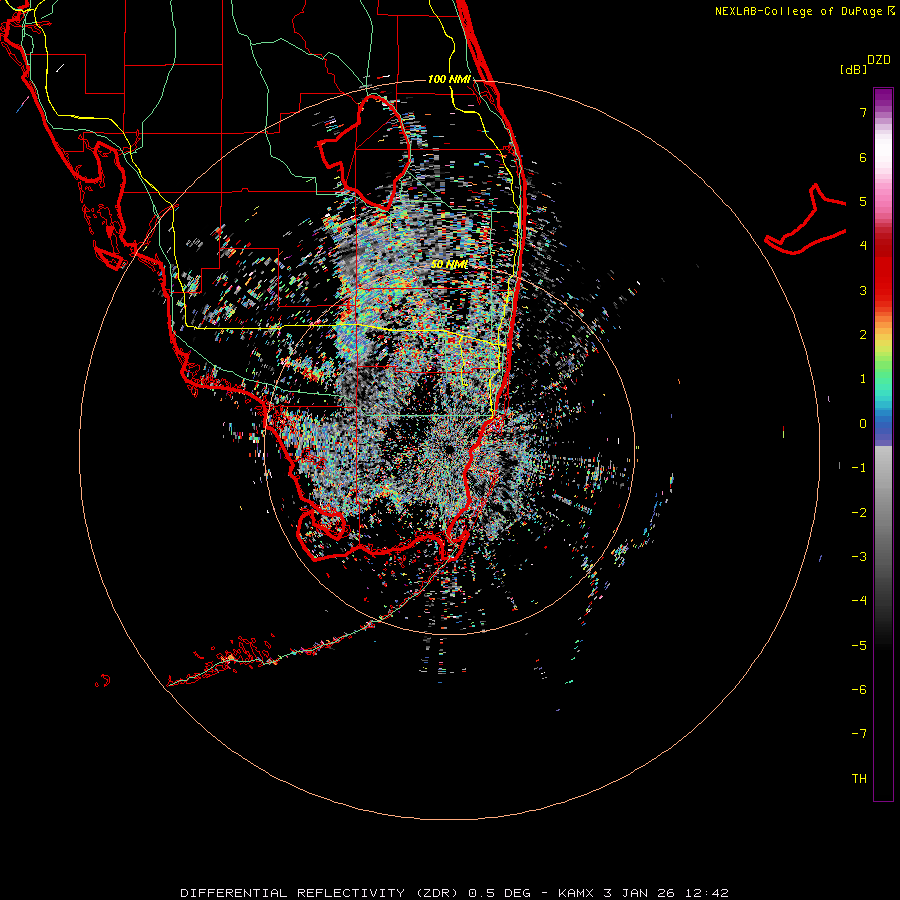
Task: Click the 0 label on the scale
Action: [x=863, y=424]
